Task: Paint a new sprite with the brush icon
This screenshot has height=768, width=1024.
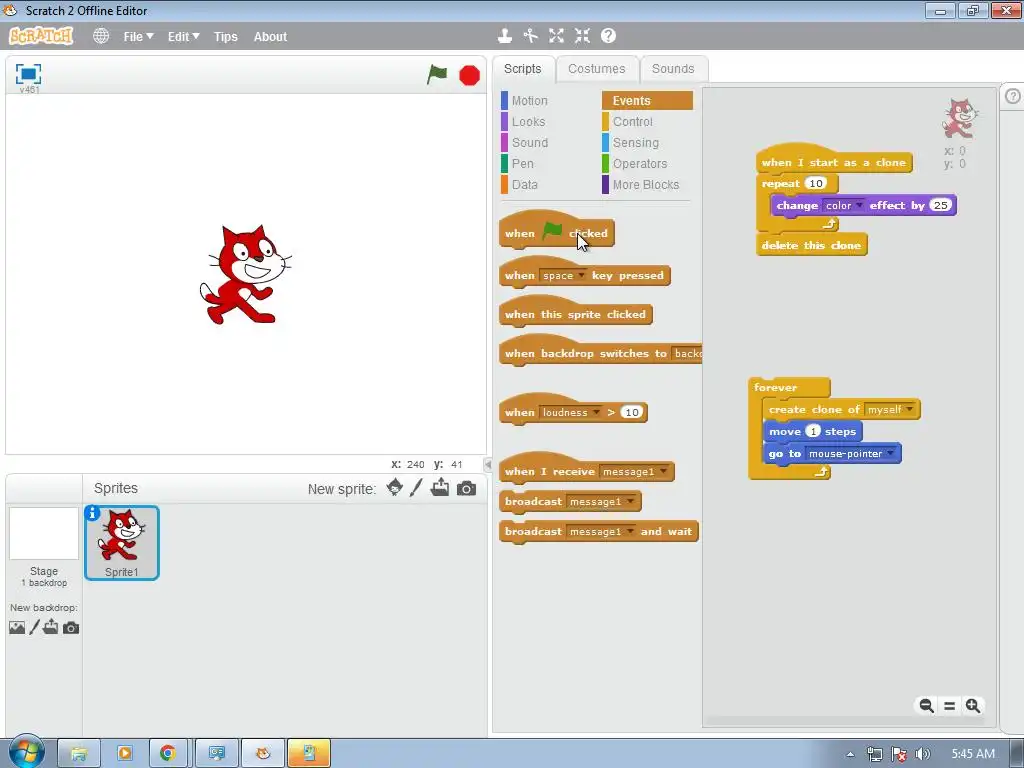Action: click(x=416, y=488)
